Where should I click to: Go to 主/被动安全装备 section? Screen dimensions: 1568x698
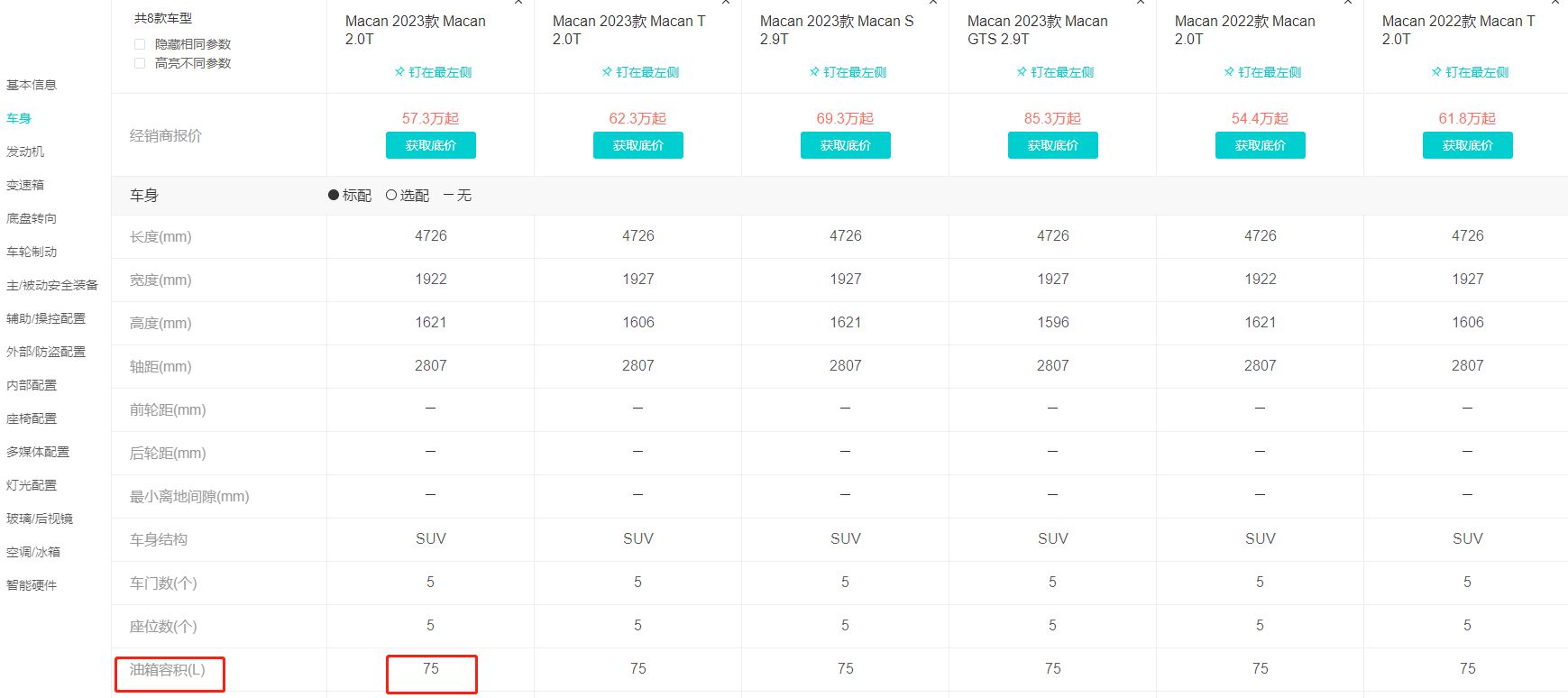[52, 285]
